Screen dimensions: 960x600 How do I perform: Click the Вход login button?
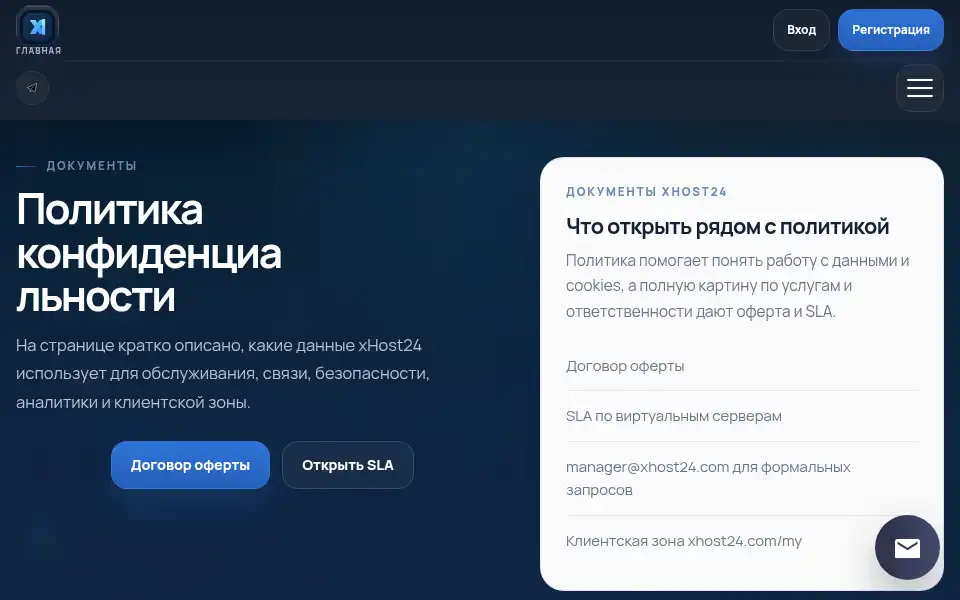click(x=801, y=29)
